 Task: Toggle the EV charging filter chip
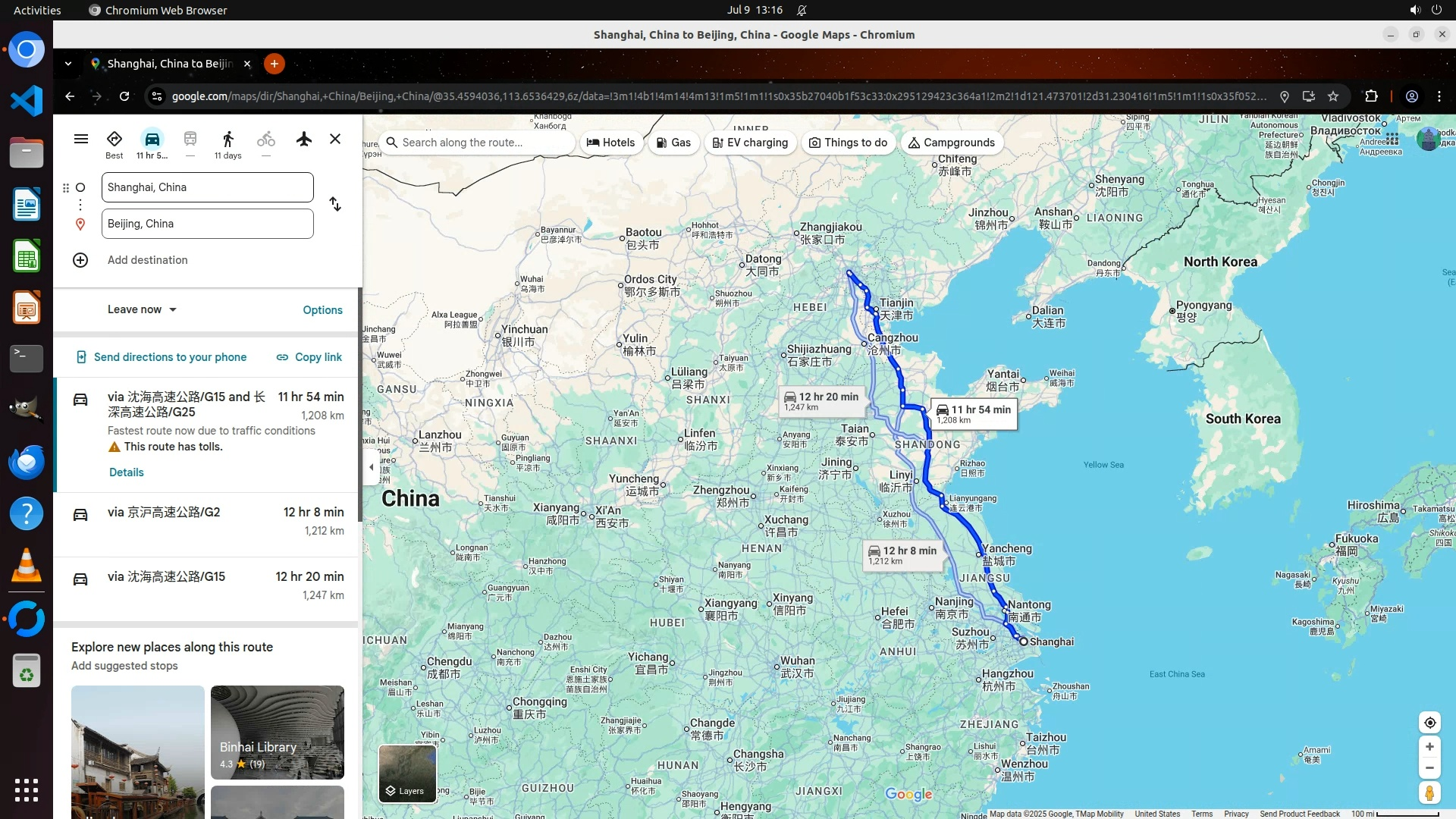pos(750,143)
